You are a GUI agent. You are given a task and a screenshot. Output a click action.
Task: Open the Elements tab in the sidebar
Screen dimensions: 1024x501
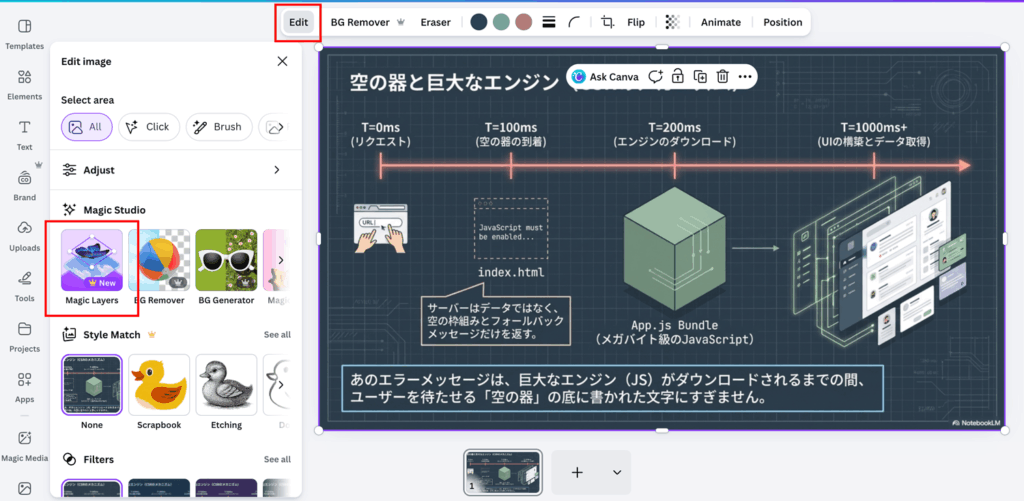(x=24, y=84)
